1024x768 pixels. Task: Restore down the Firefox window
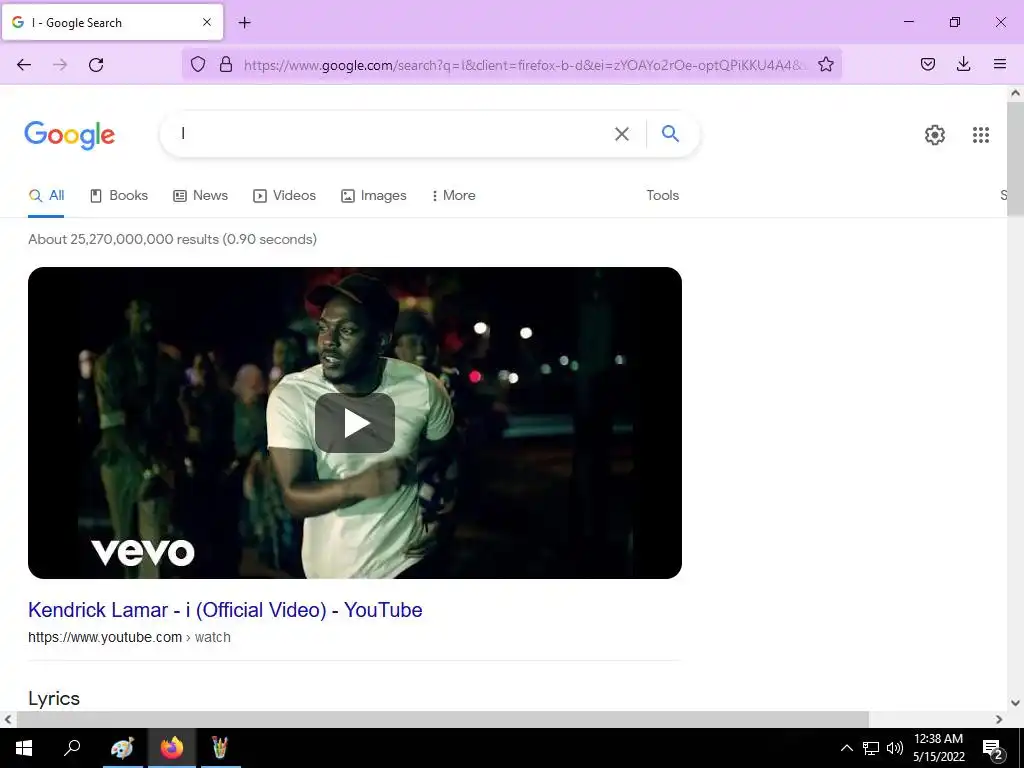click(x=955, y=22)
